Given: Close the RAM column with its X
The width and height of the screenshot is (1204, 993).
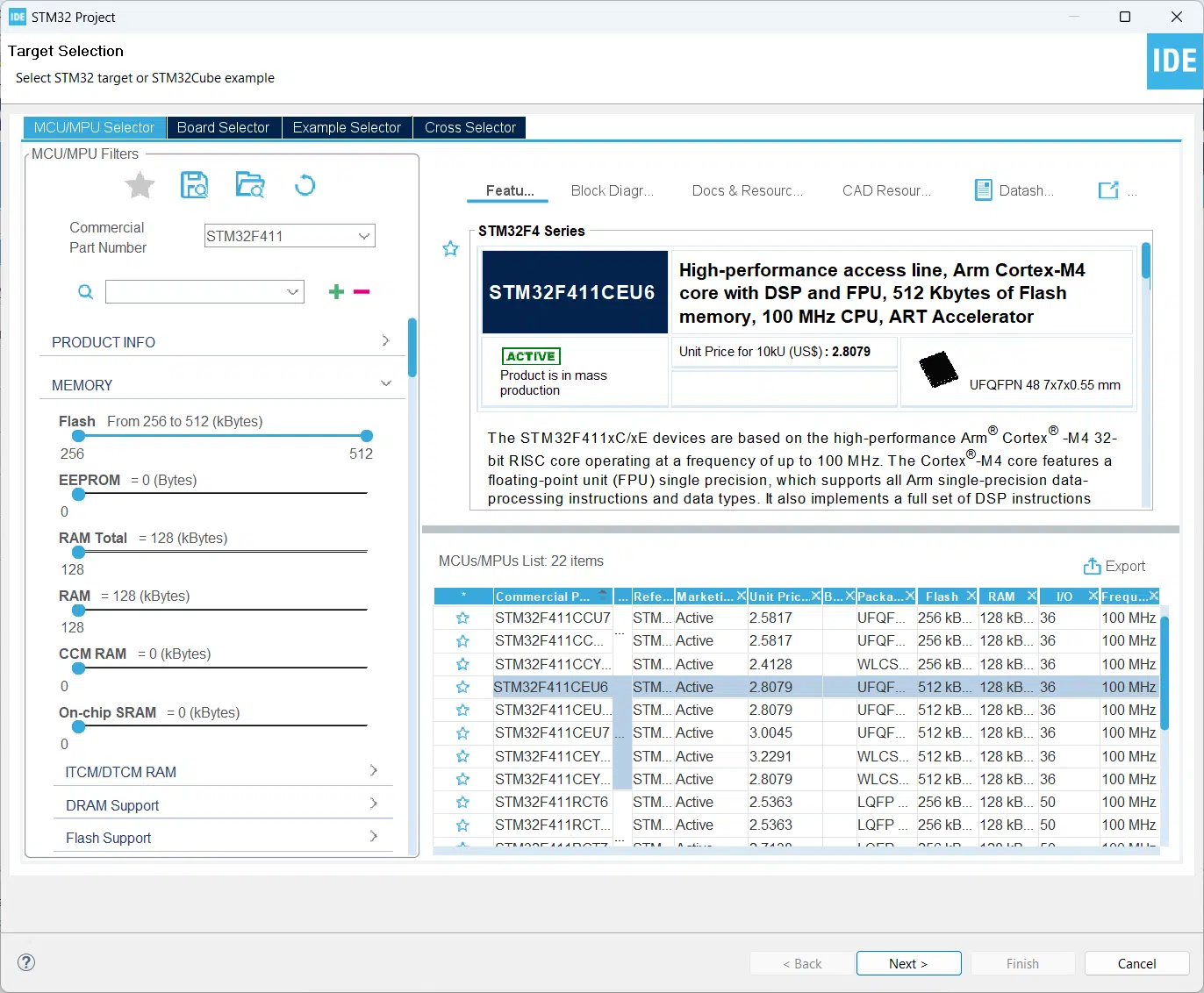Looking at the screenshot, I should pos(1031,597).
